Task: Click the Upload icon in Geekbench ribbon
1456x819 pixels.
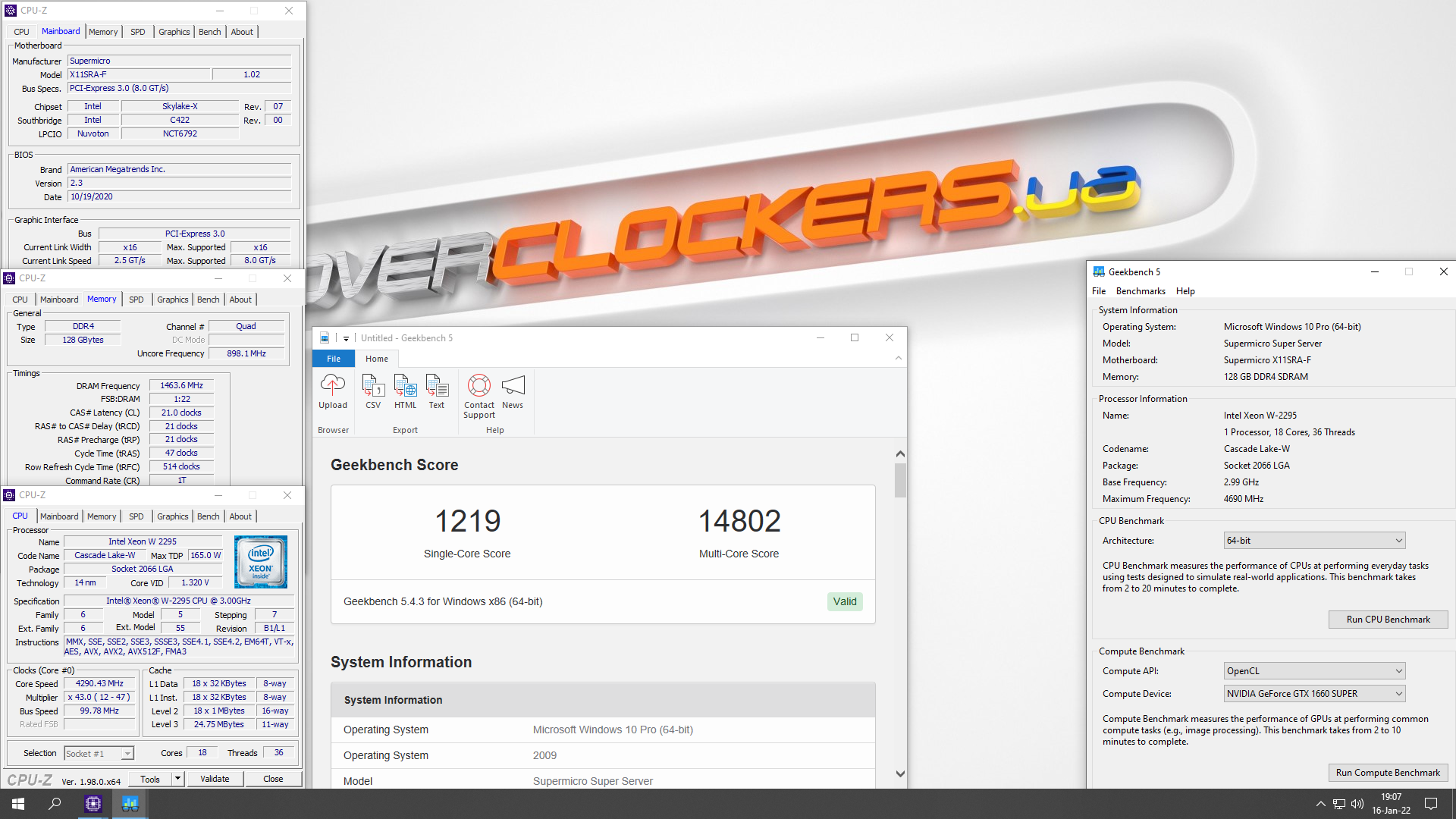Action: tap(332, 392)
